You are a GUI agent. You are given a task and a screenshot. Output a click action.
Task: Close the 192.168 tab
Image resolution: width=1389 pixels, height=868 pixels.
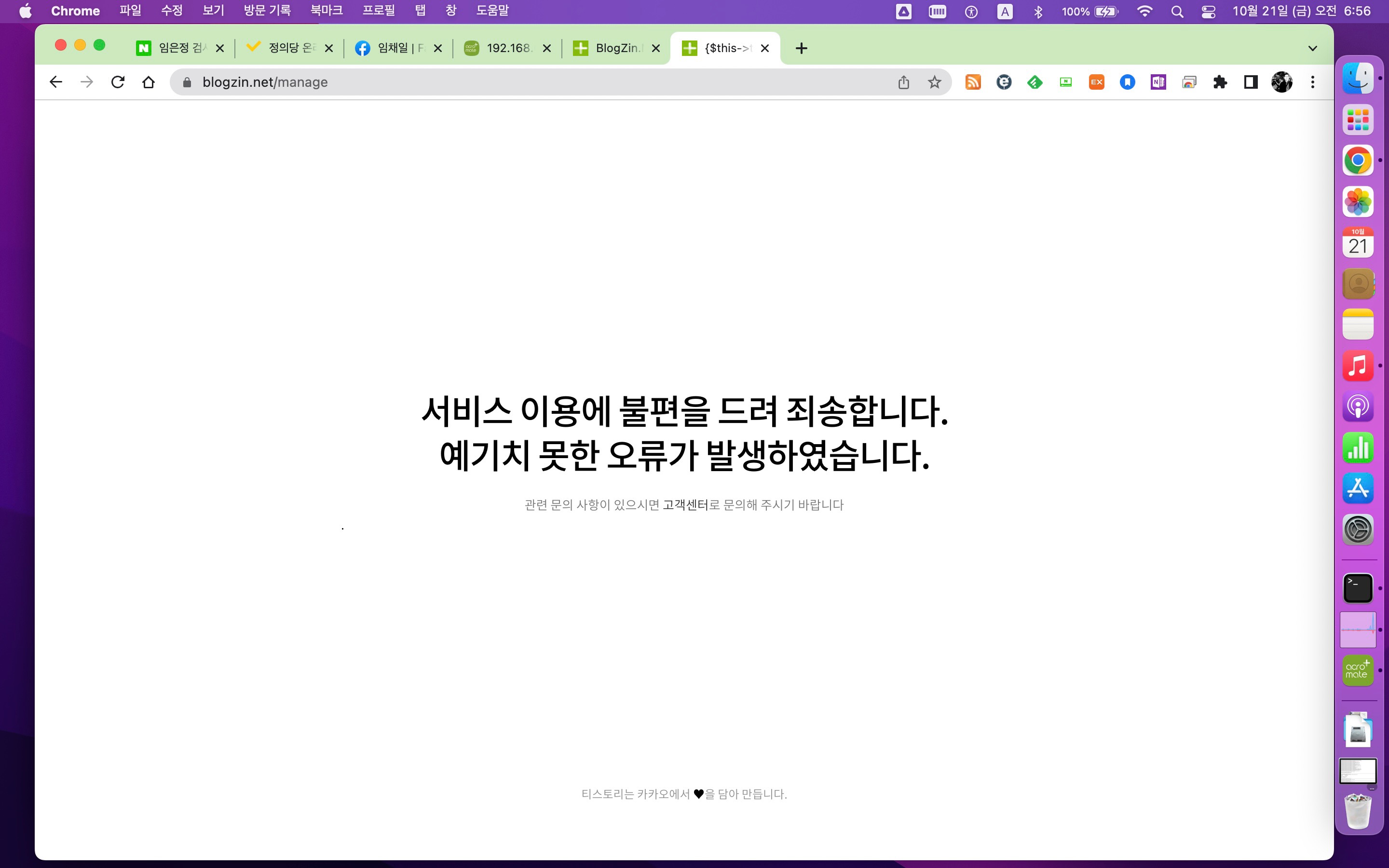click(547, 48)
